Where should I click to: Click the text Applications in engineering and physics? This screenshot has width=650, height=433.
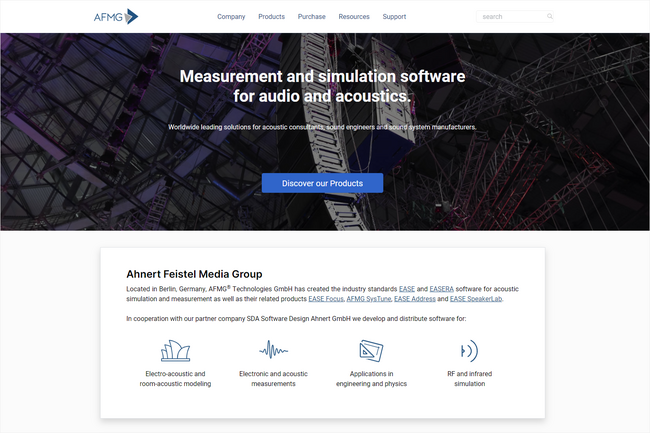[x=371, y=379]
